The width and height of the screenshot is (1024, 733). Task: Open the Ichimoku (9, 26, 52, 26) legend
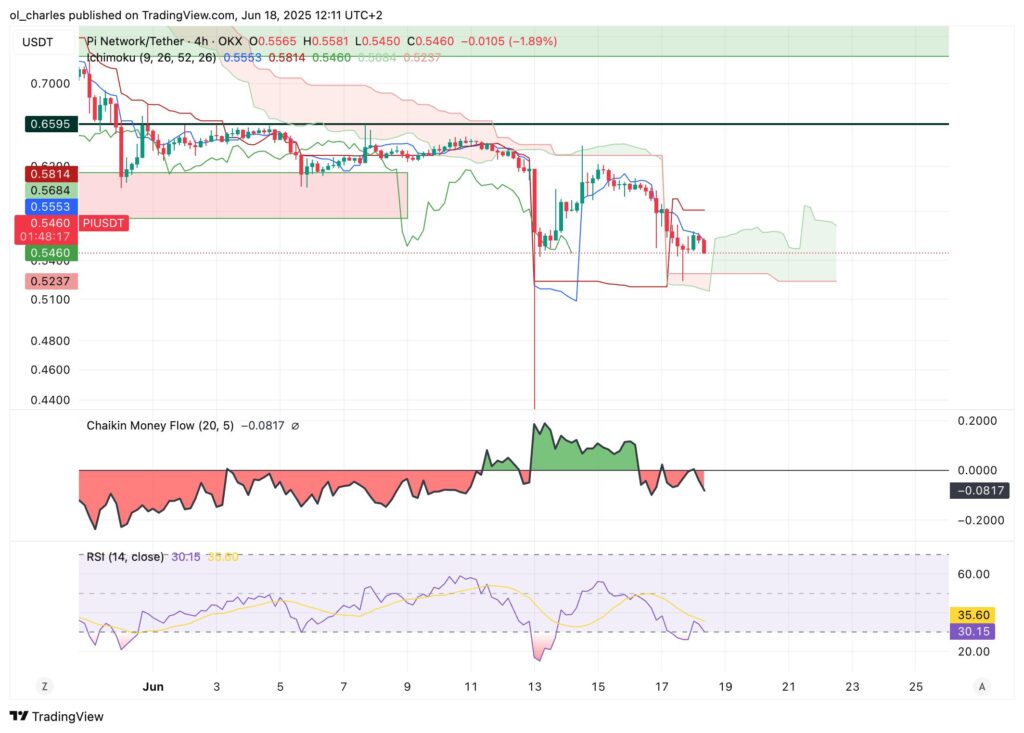click(151, 58)
